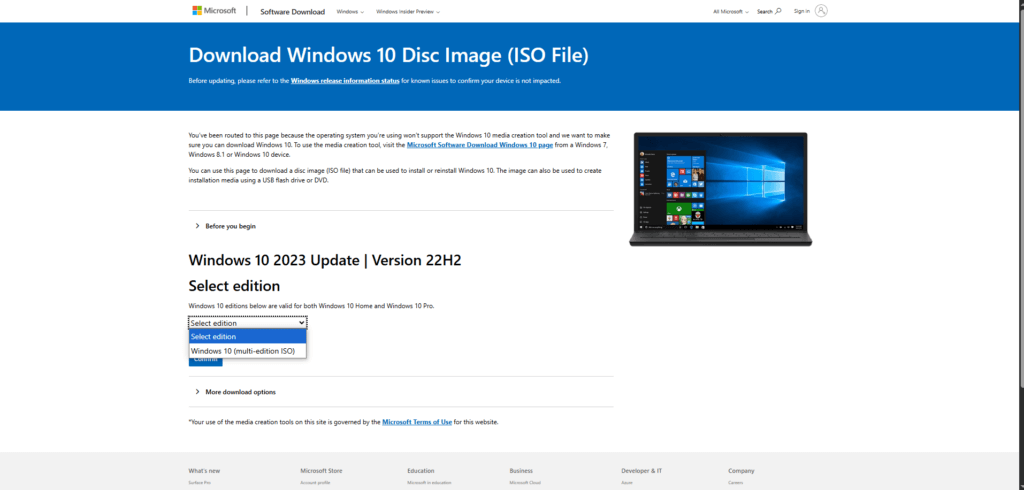Click the Windows 10 laptop image

[x=720, y=189]
